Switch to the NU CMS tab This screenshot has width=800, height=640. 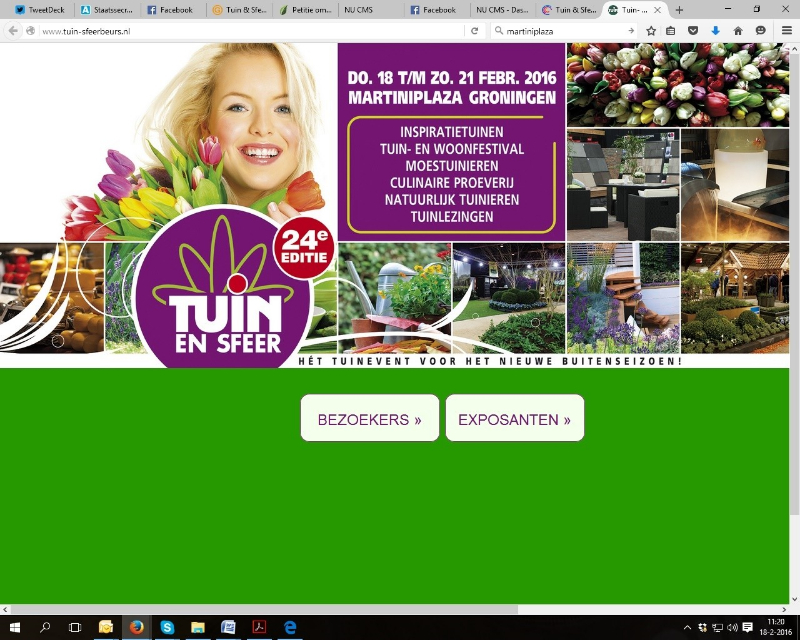pos(358,9)
